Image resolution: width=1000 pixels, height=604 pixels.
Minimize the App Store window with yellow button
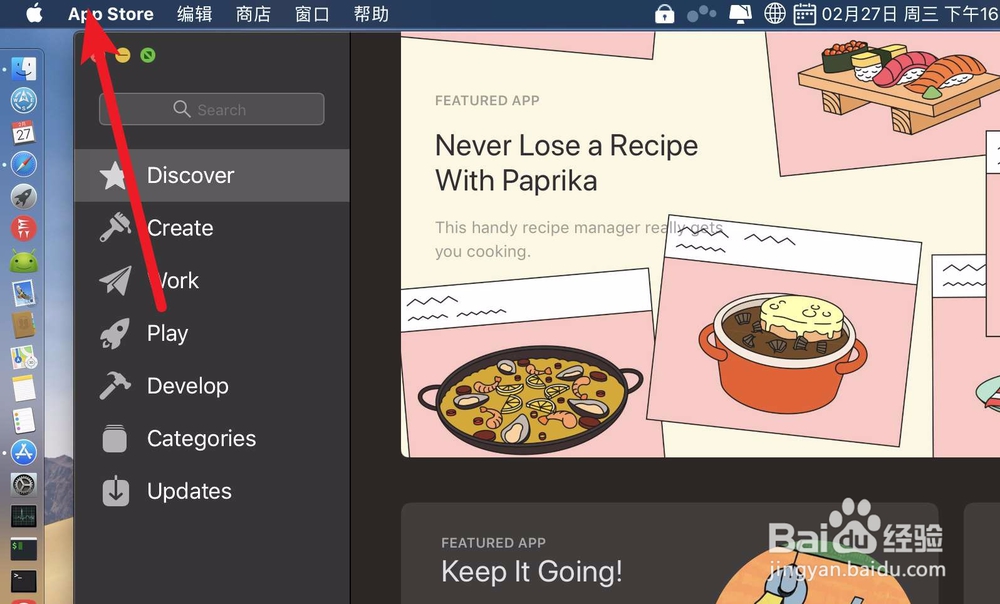pyautogui.click(x=123, y=55)
